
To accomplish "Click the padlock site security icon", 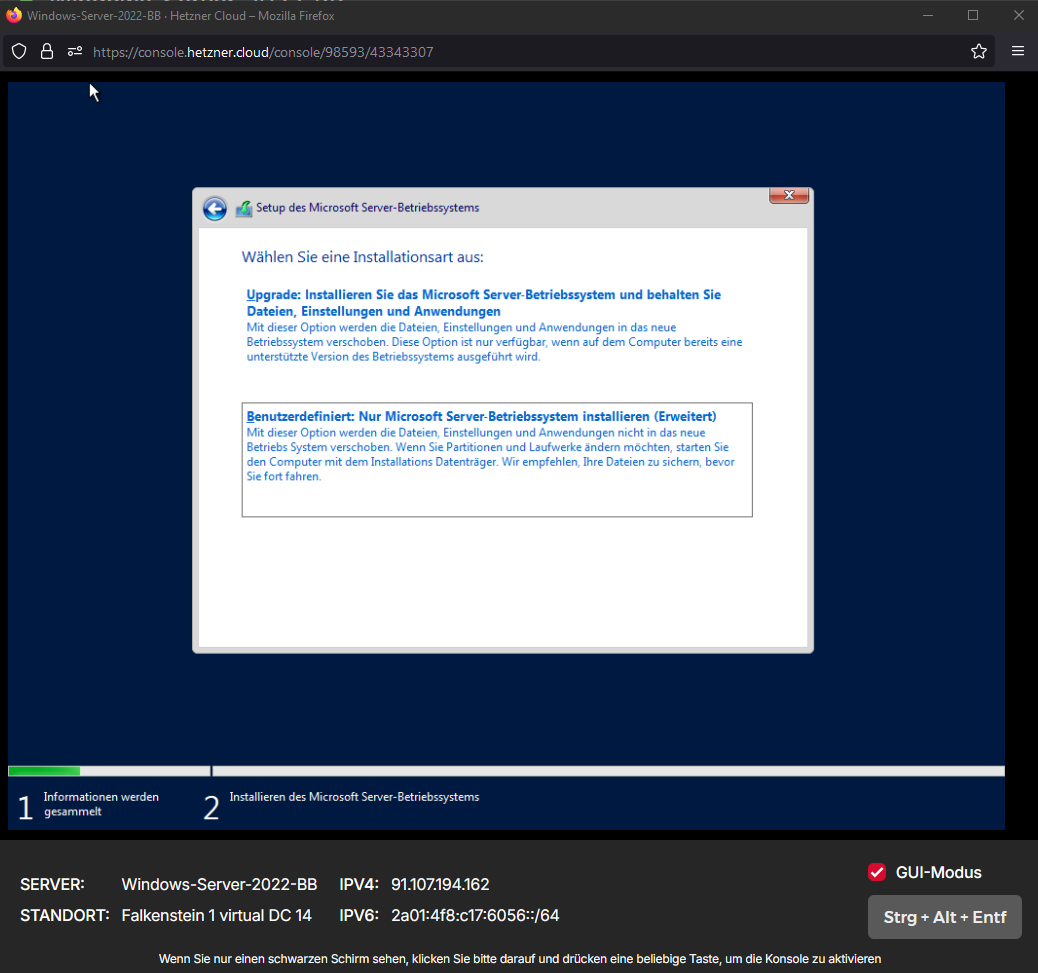I will click(46, 51).
